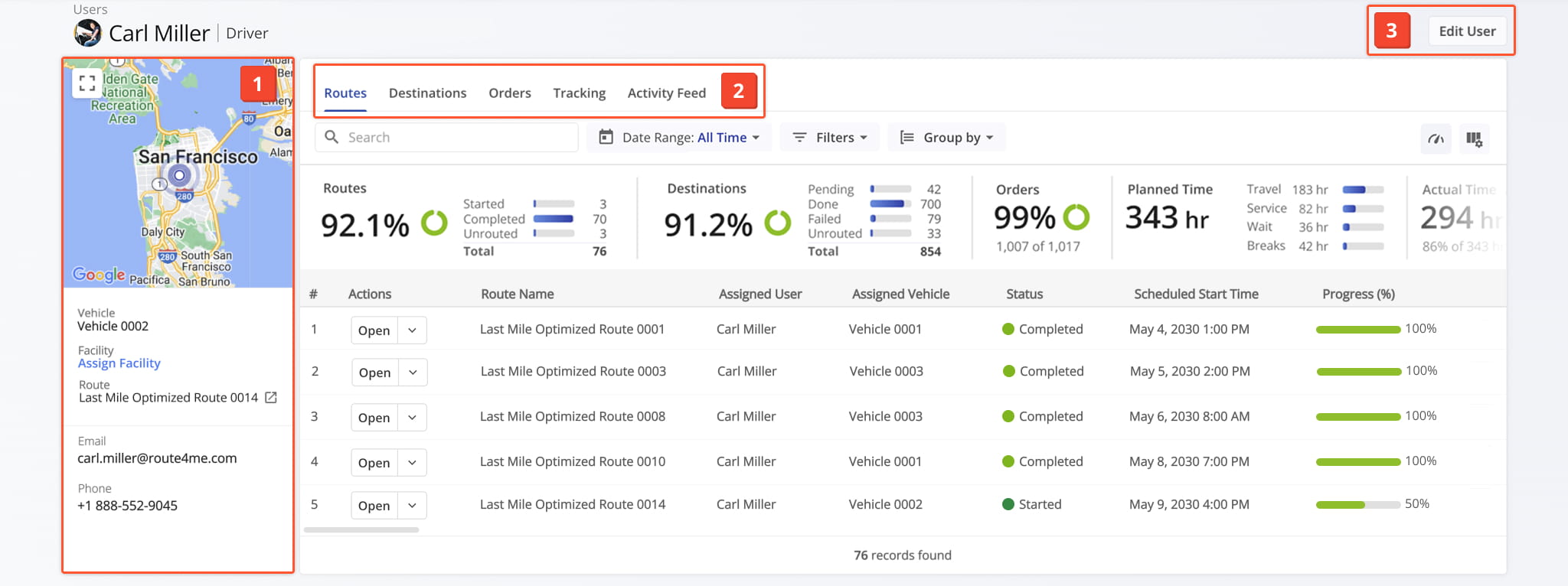This screenshot has height=586, width=1568.
Task: Click the 50% progress bar of Route 0014
Action: [1357, 505]
